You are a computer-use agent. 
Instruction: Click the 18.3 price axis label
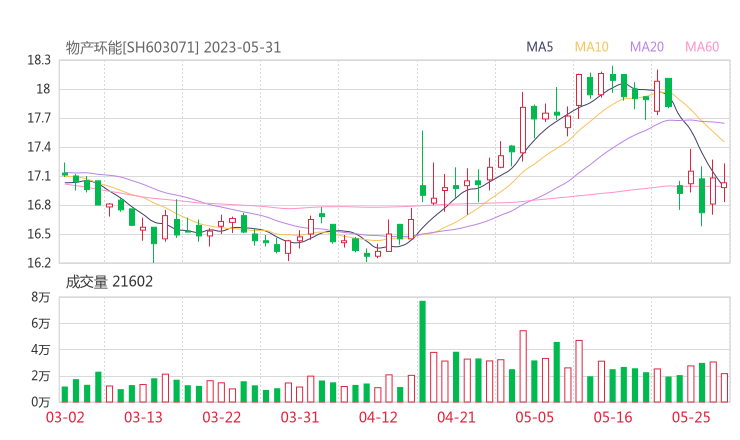click(39, 60)
